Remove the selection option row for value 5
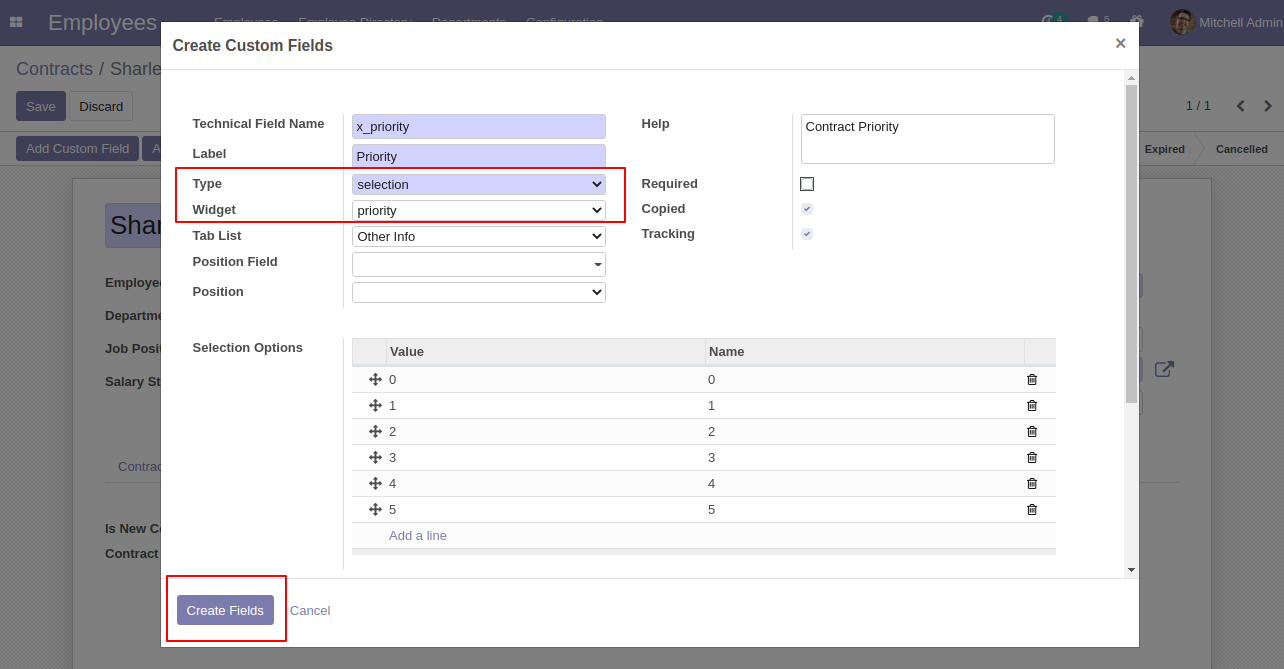 tap(1032, 510)
